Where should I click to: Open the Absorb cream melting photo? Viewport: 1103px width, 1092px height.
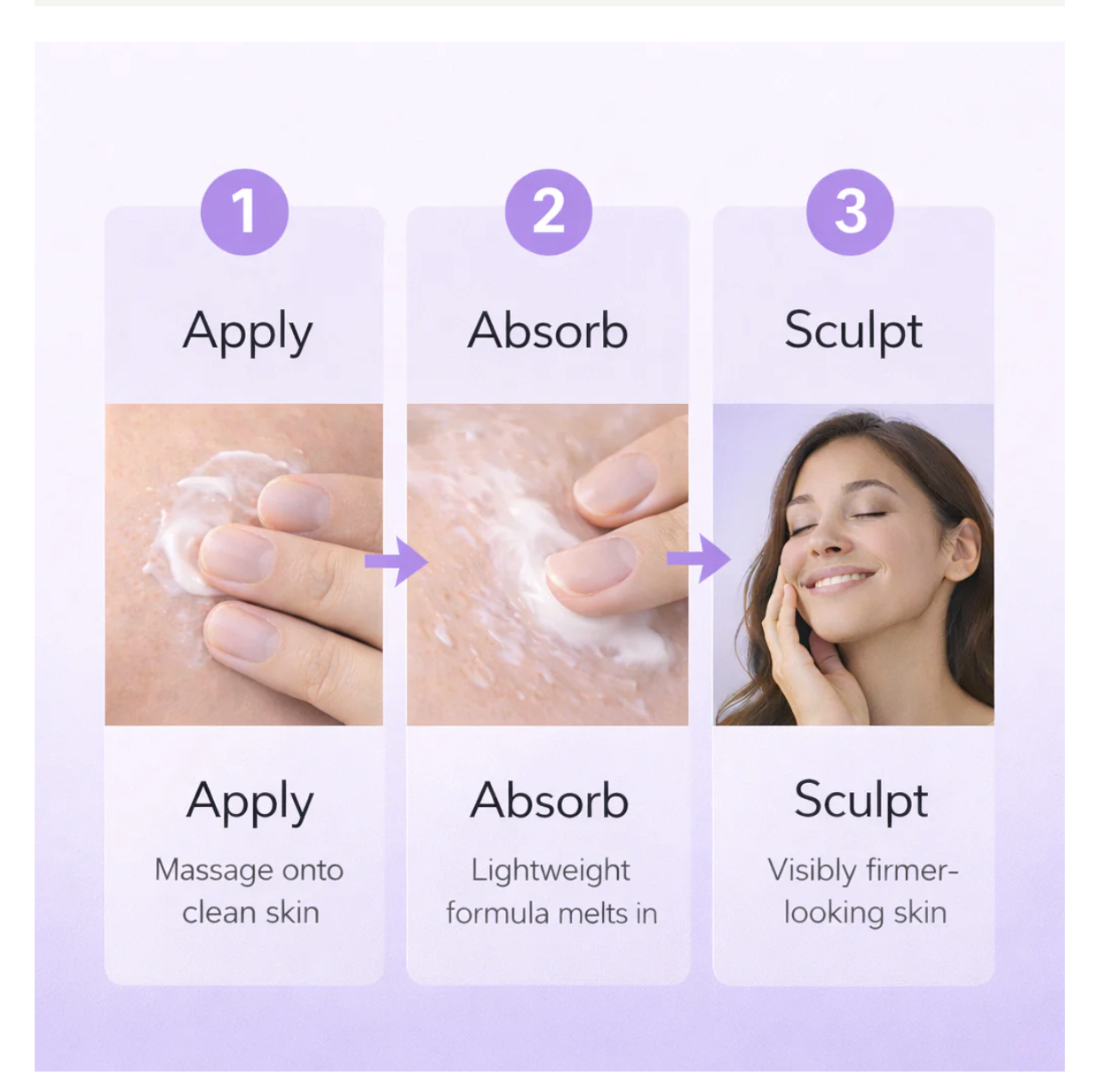coord(547,565)
